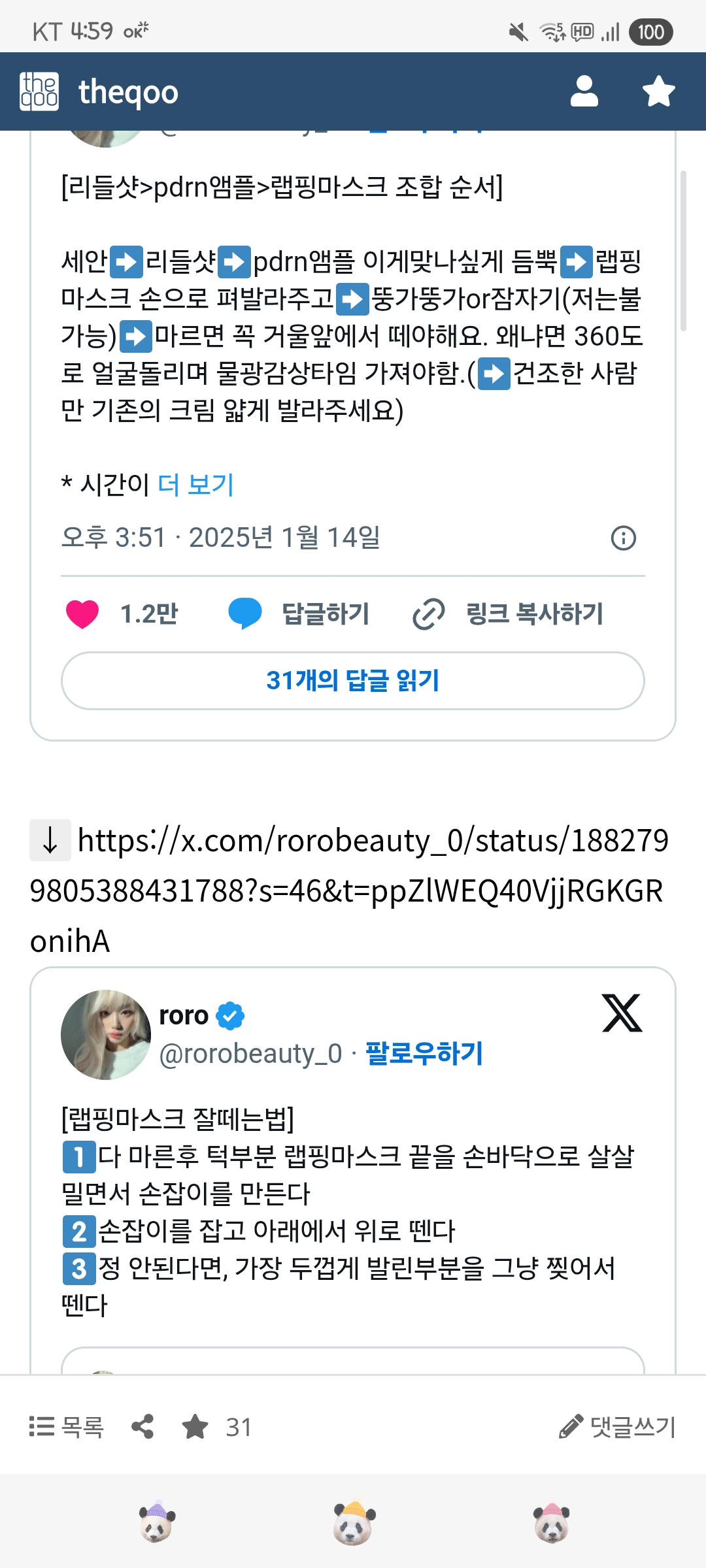Tap the share icon in bottom bar
Image resolution: width=706 pixels, height=1568 pixels.
tap(143, 1427)
